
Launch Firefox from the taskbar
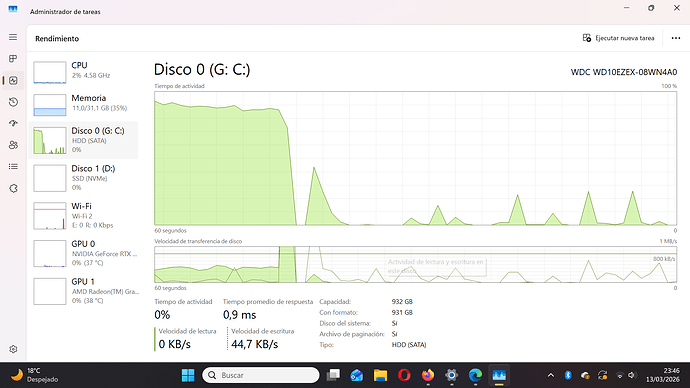(x=428, y=375)
